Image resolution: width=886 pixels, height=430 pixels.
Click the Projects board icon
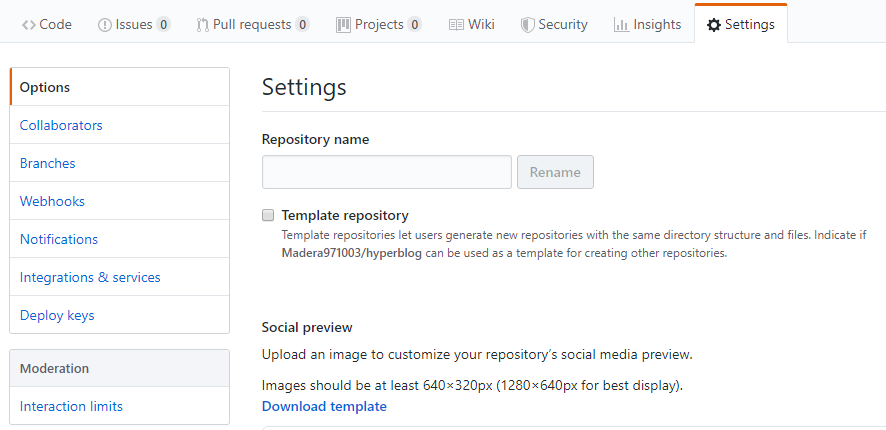point(343,25)
